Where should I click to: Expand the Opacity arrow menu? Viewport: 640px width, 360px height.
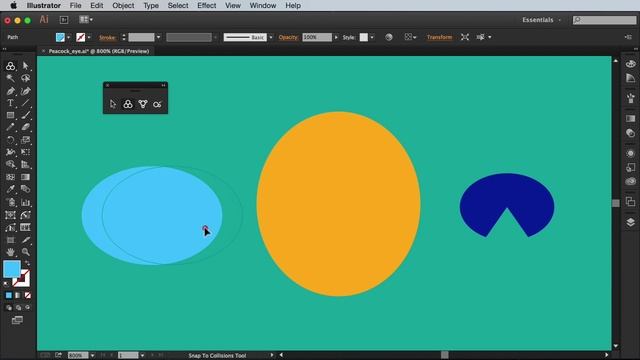(336, 37)
